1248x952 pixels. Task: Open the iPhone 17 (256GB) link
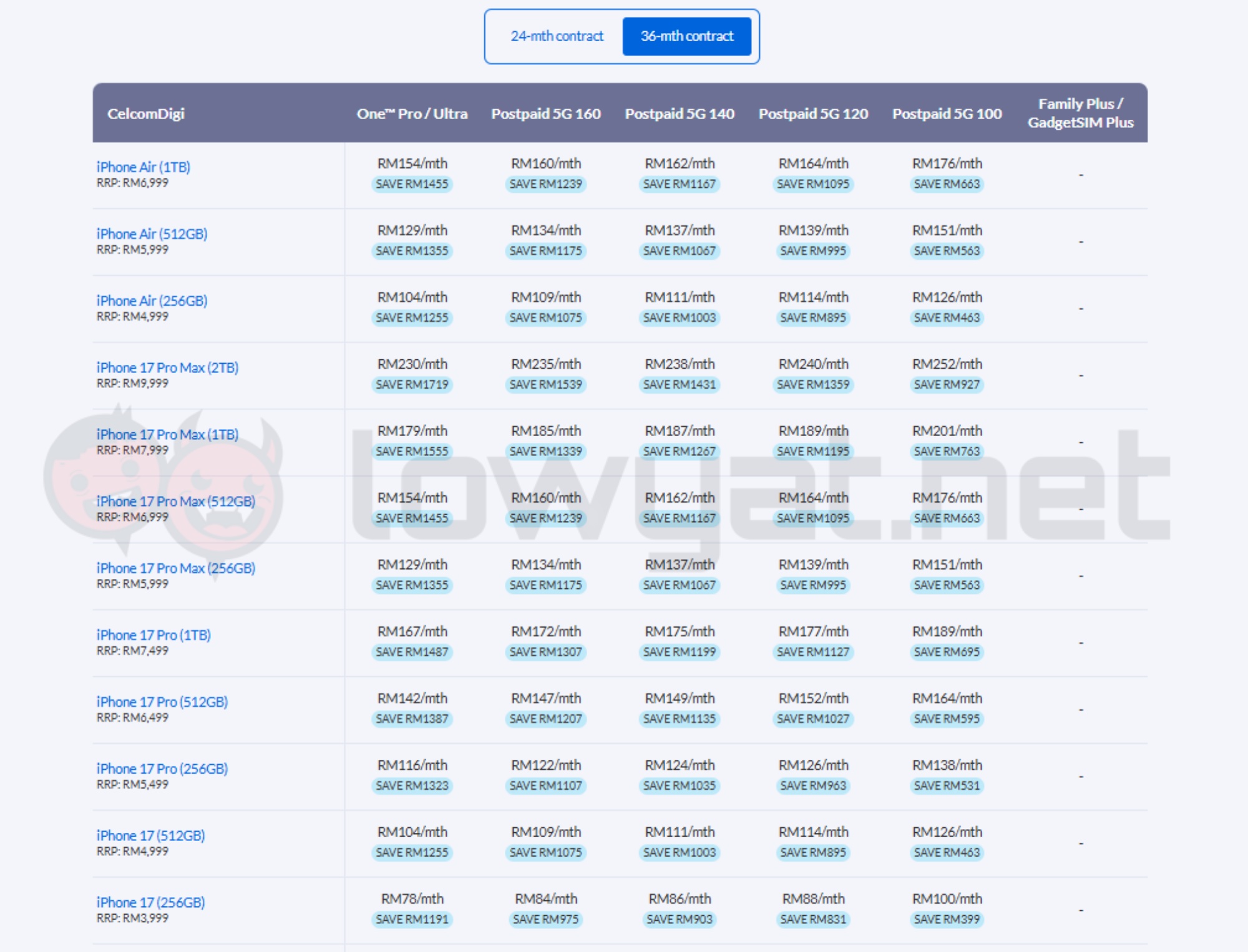point(150,901)
